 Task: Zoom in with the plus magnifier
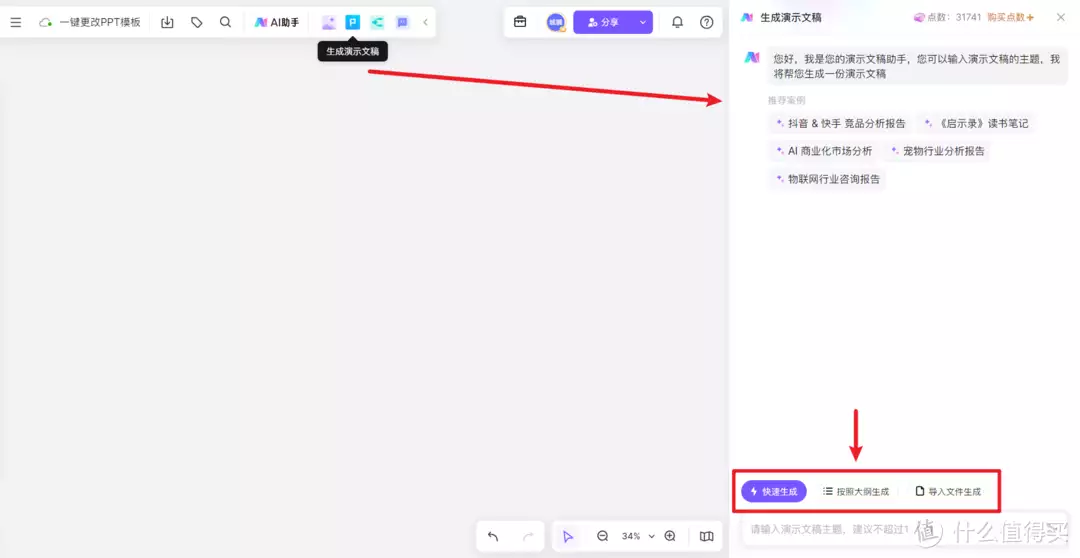pos(670,536)
